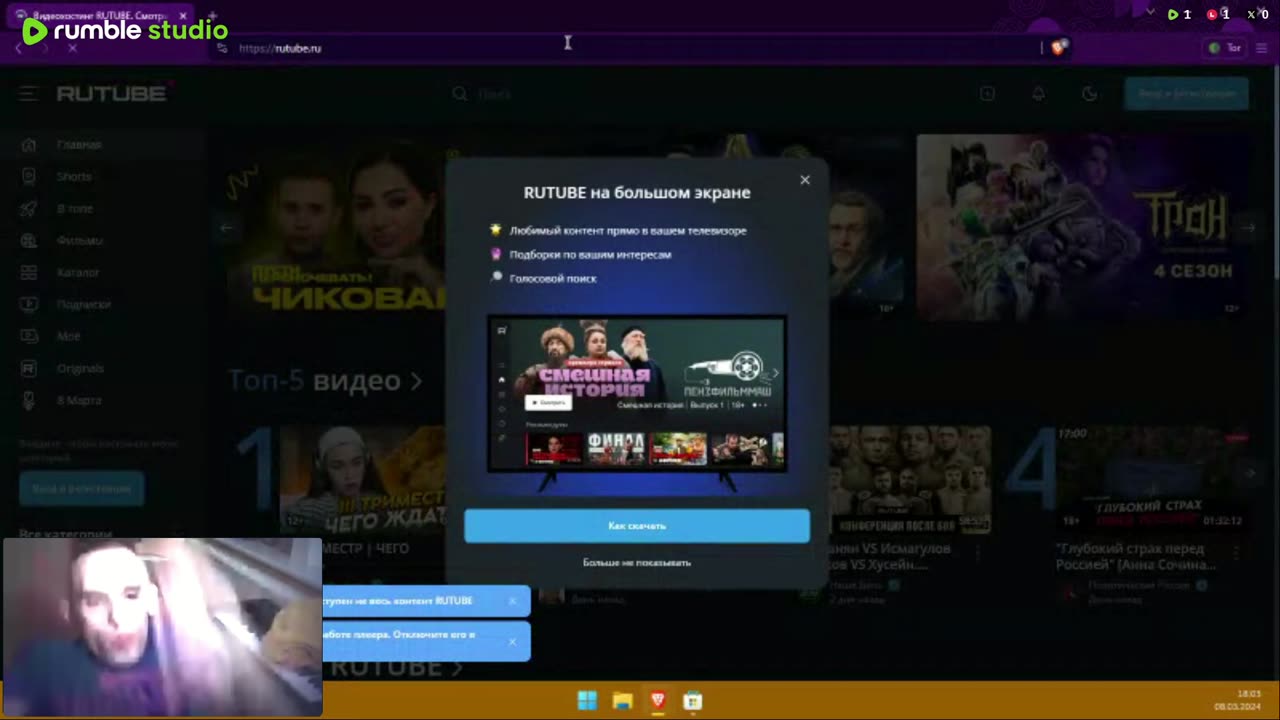1280x720 pixels.
Task: Click the Как скачать button
Action: tap(637, 526)
